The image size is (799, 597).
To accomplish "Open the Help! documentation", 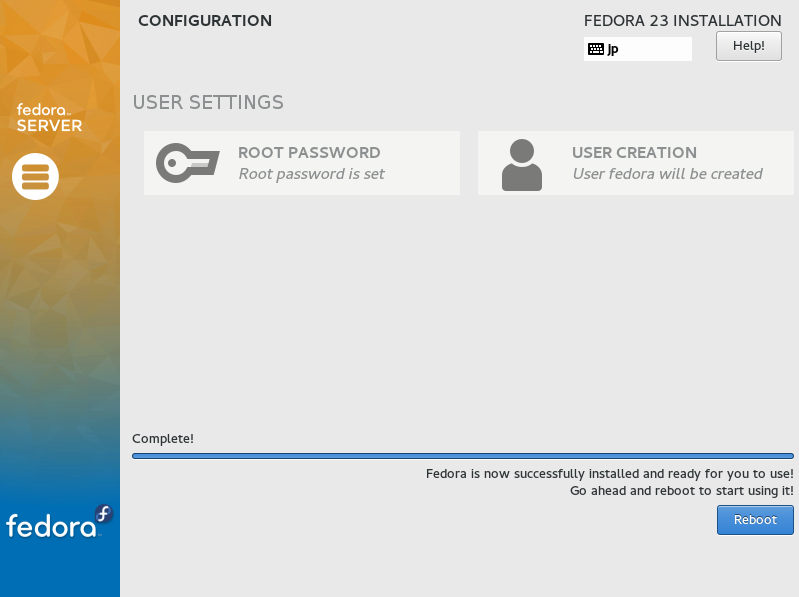I will [x=749, y=46].
